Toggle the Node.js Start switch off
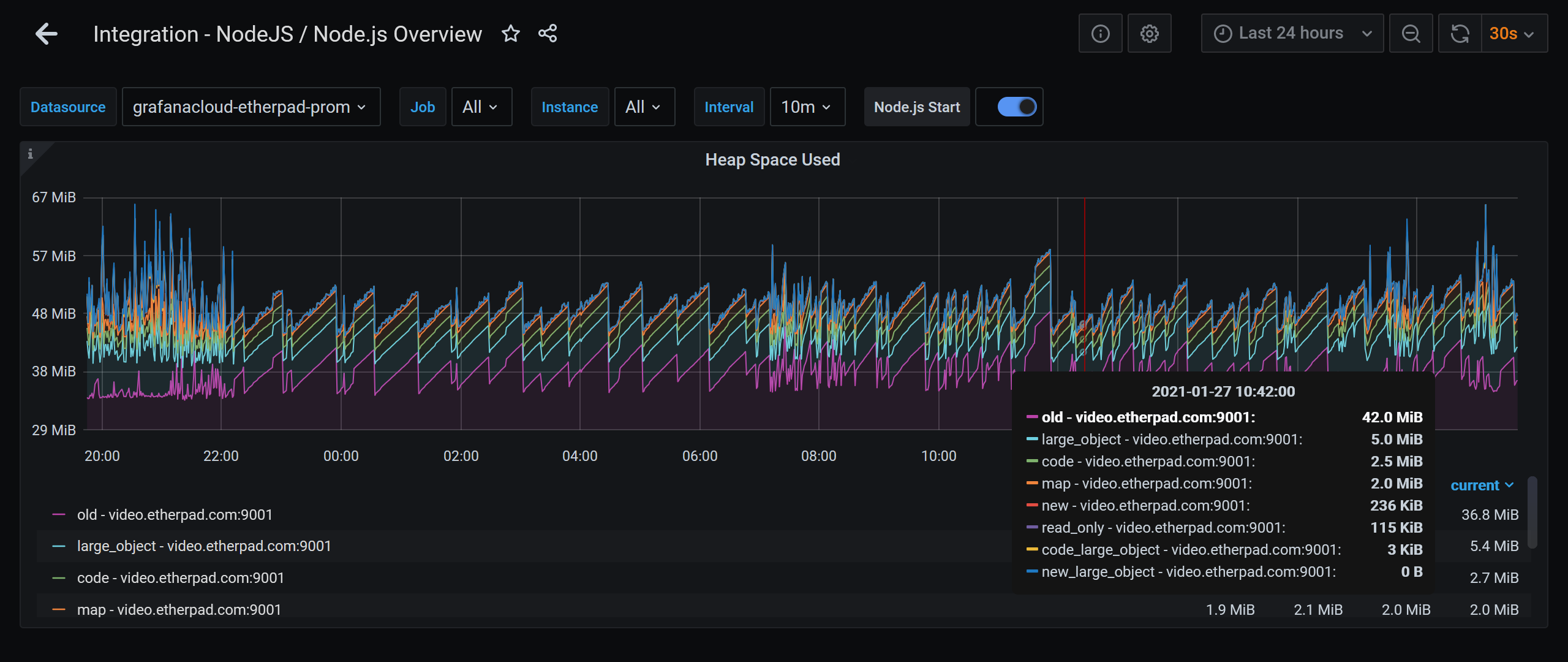Viewport: 1568px width, 662px height. (x=1009, y=106)
